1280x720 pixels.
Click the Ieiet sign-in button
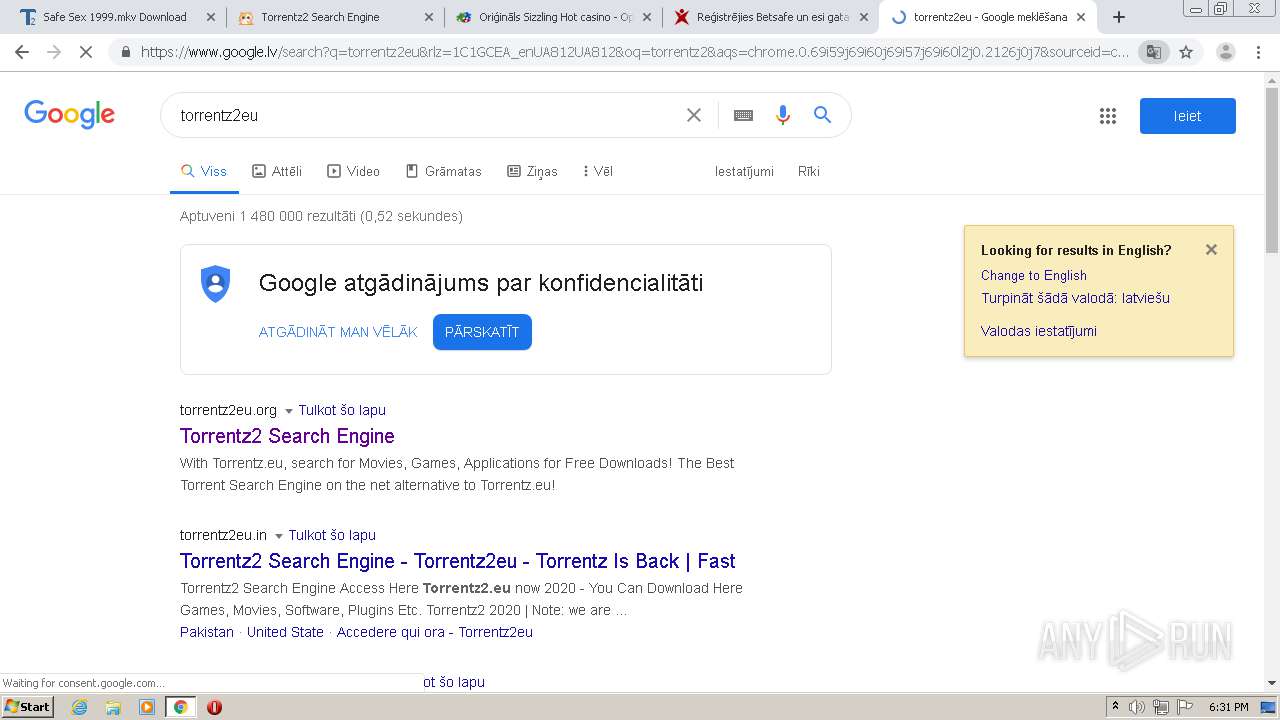click(1187, 116)
